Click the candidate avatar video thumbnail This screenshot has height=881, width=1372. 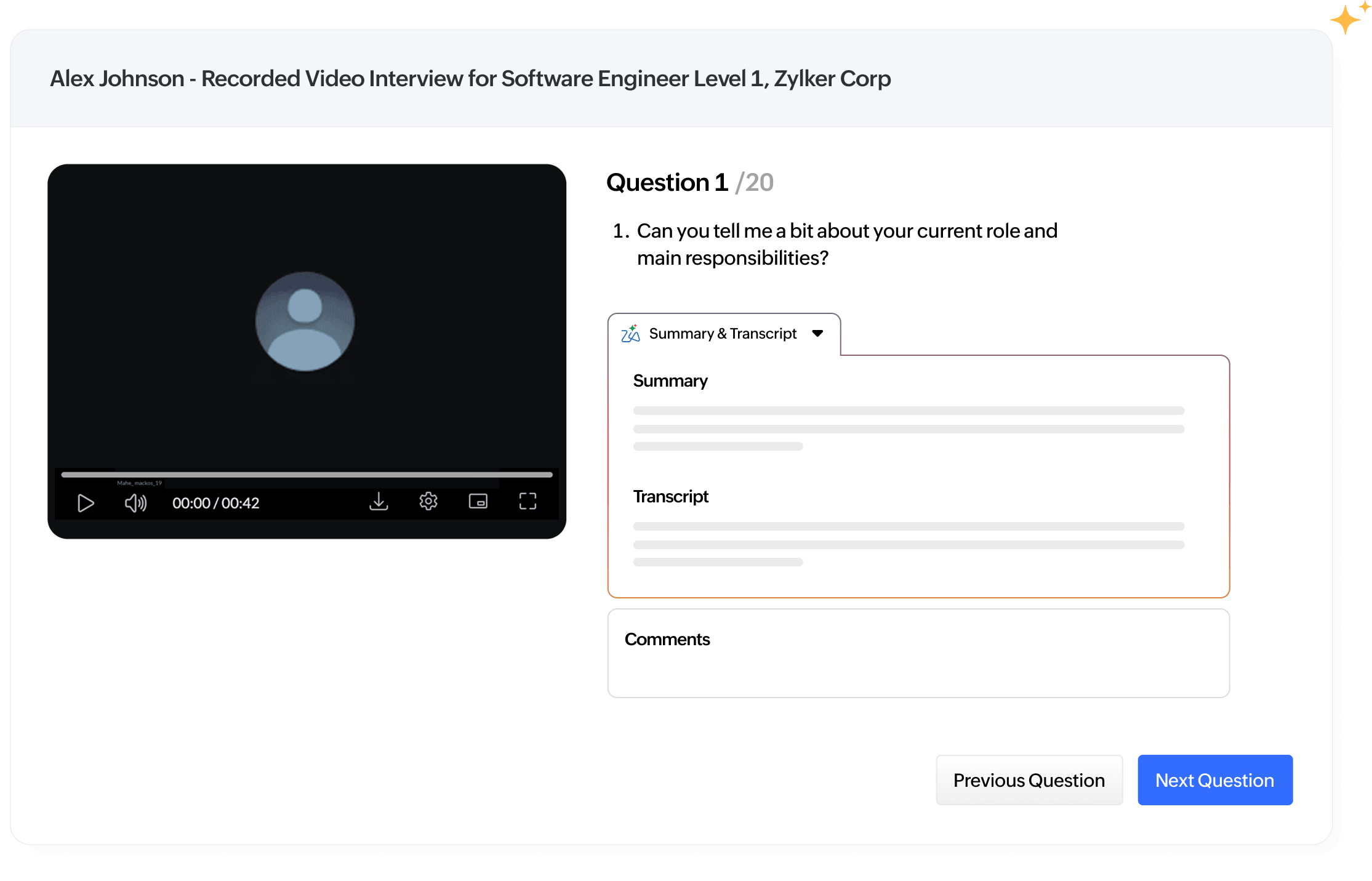point(305,321)
